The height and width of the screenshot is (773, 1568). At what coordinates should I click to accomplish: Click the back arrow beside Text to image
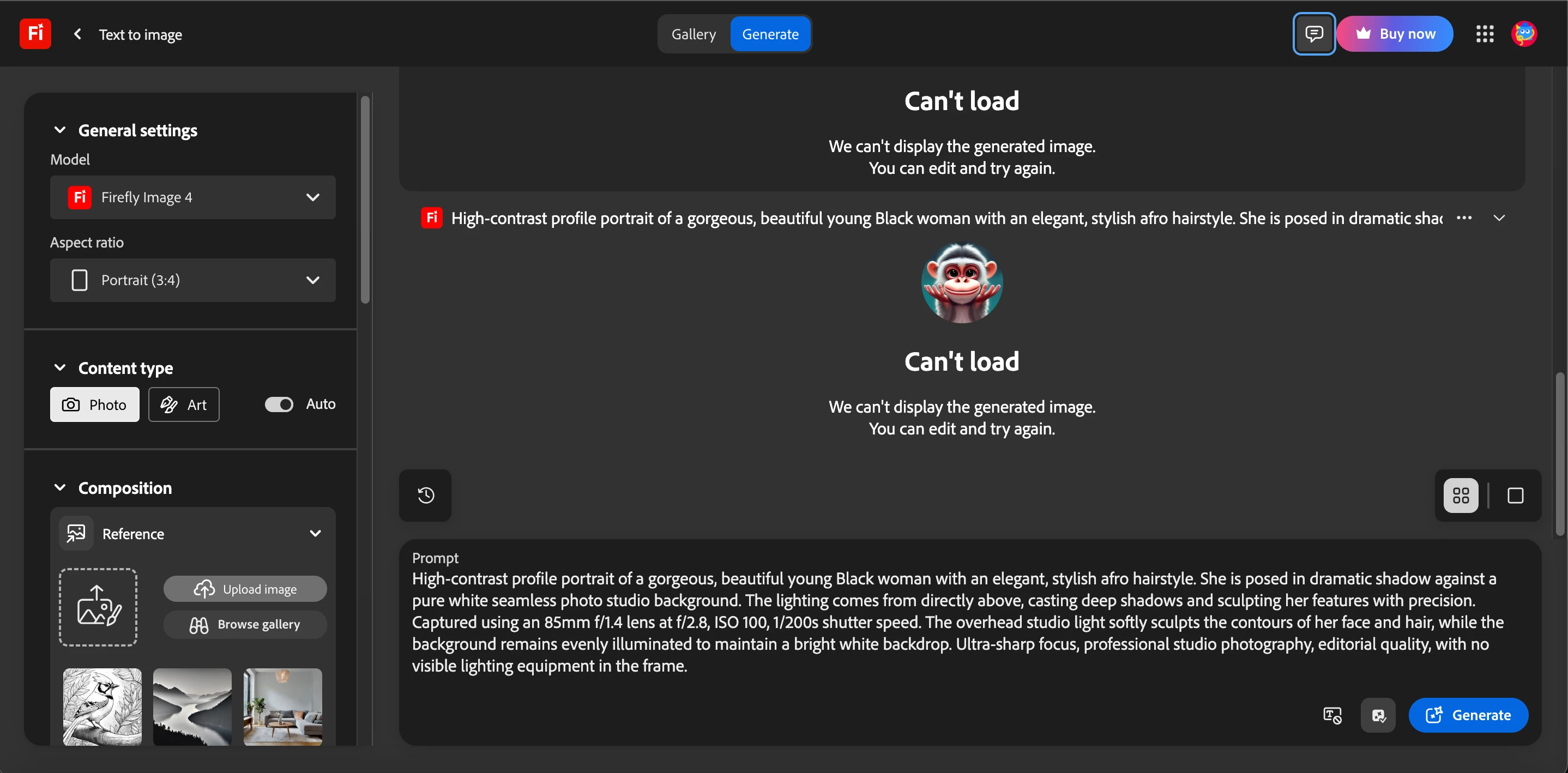click(x=77, y=34)
